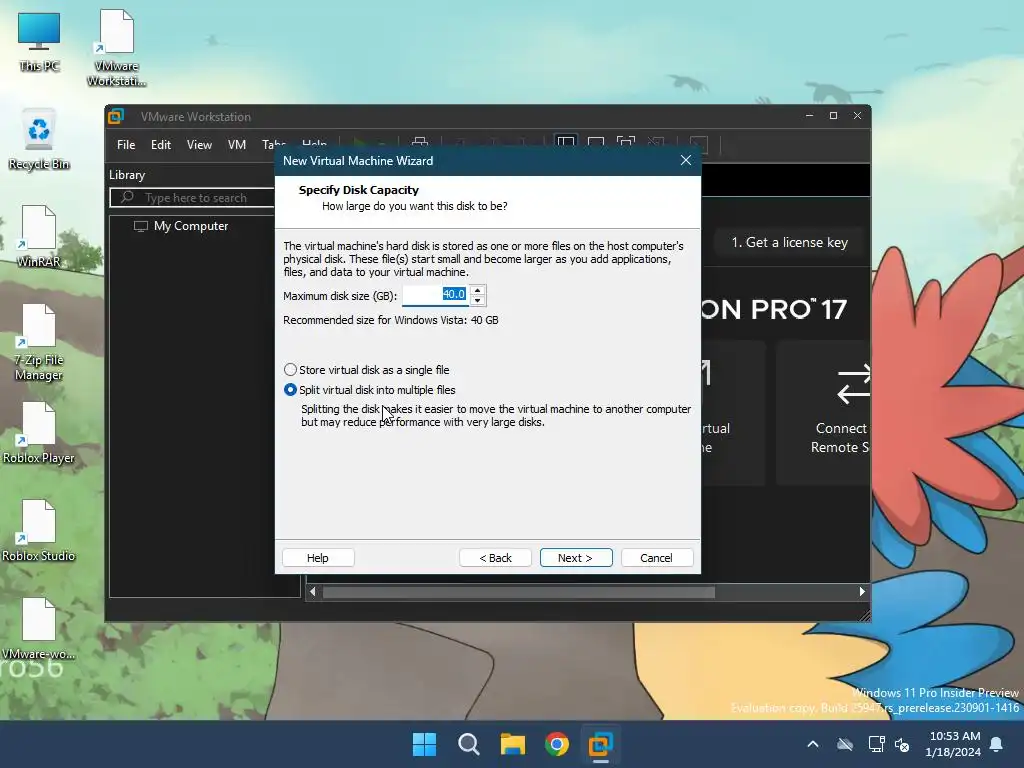Launch 7-Zip File Manager shortcut
1024x768 pixels.
point(39,342)
